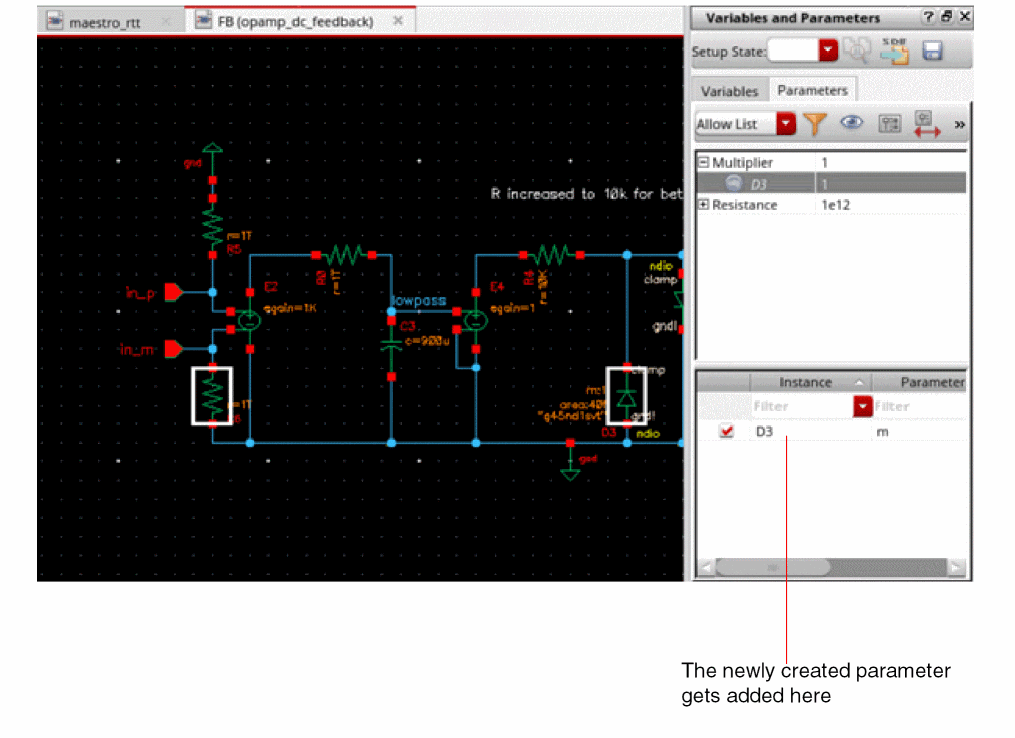Expand the toolbar overflow chevron
Image resolution: width=1015 pixels, height=738 pixels.
point(959,124)
